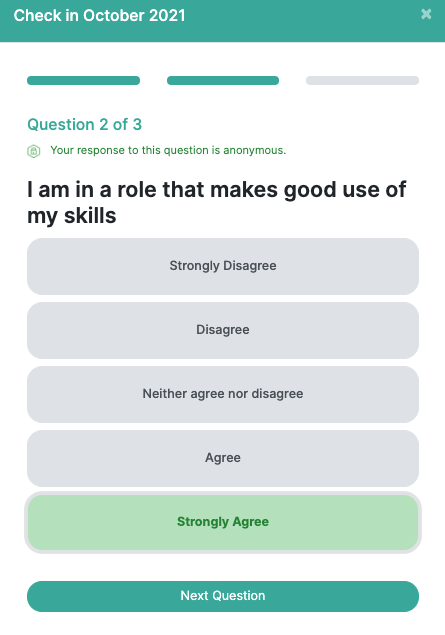445x635 pixels.
Task: Click the 'my skills' line of the heading
Action: (72, 216)
